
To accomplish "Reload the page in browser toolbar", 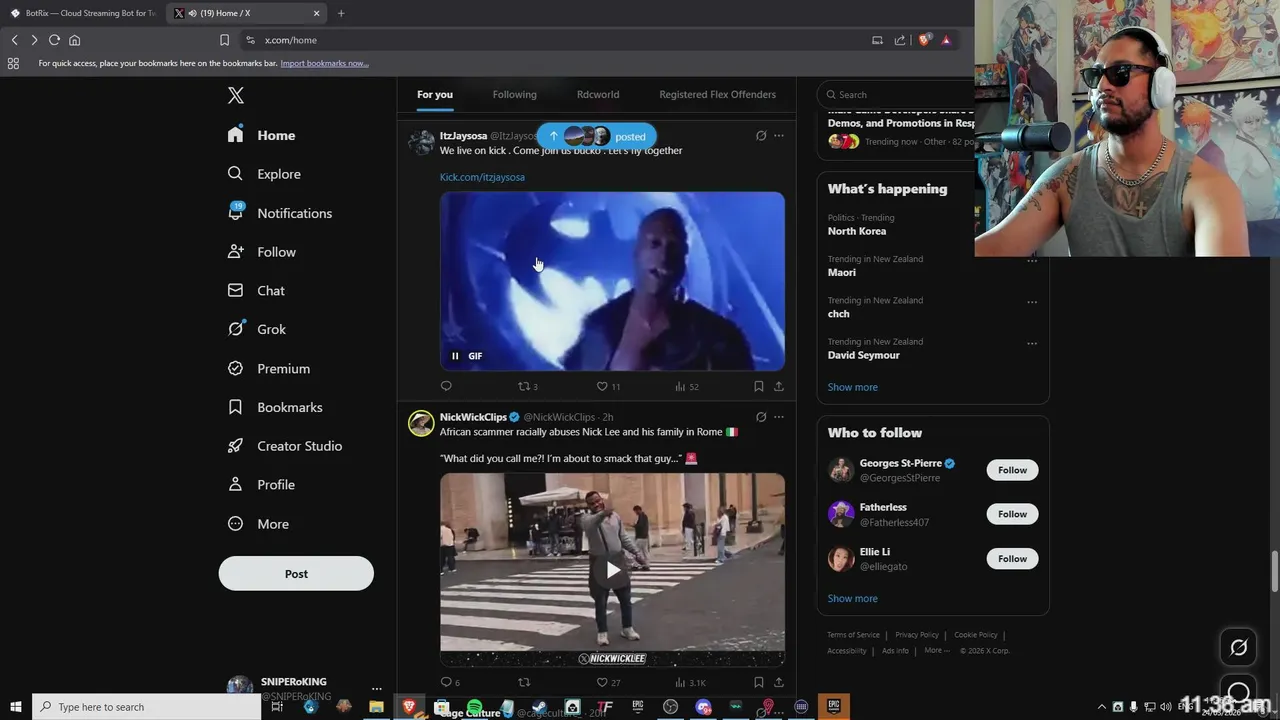I will click(x=54, y=40).
